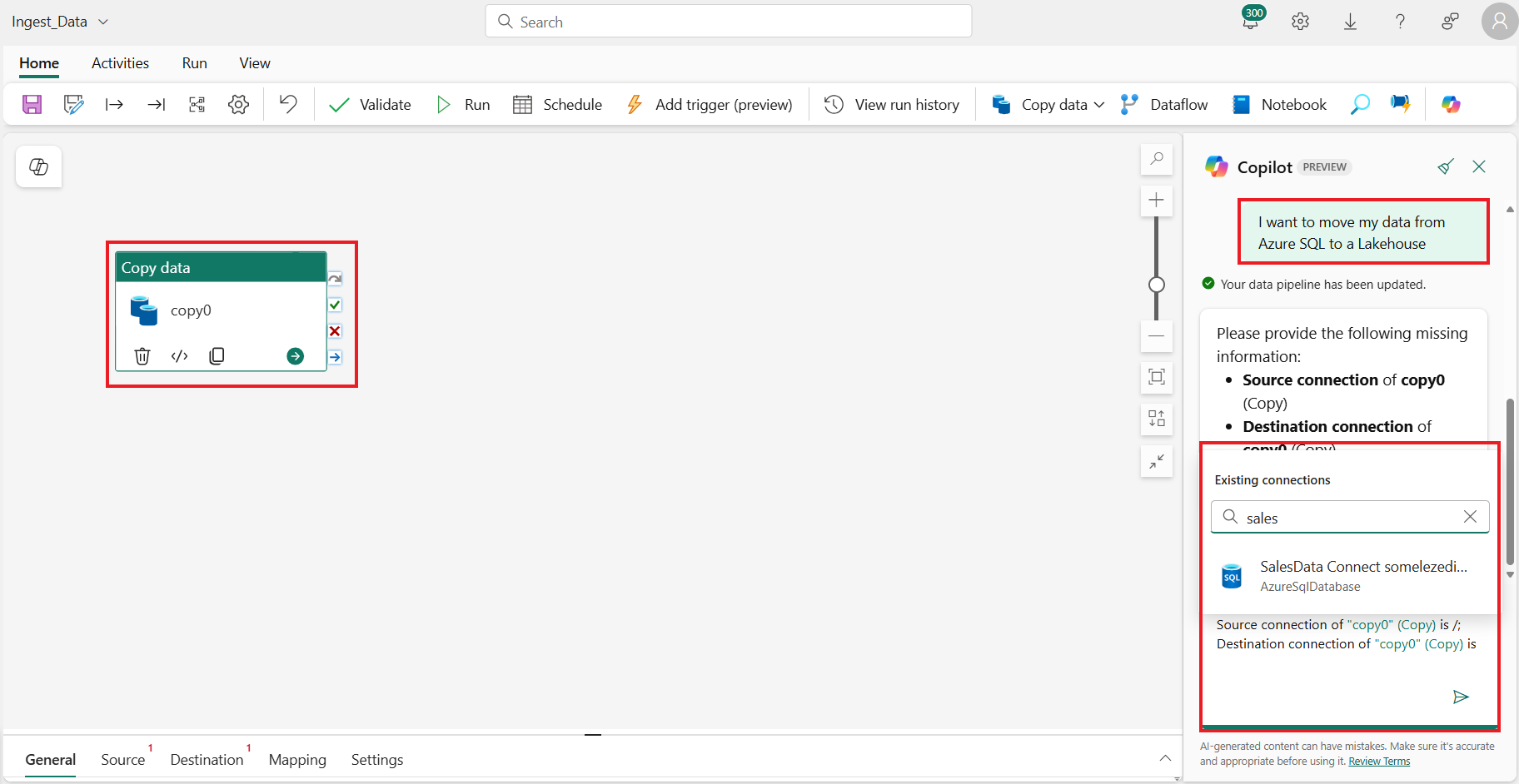Click the On success checkmark connector
Screen dimensions: 1519x784
pyautogui.click(x=335, y=305)
